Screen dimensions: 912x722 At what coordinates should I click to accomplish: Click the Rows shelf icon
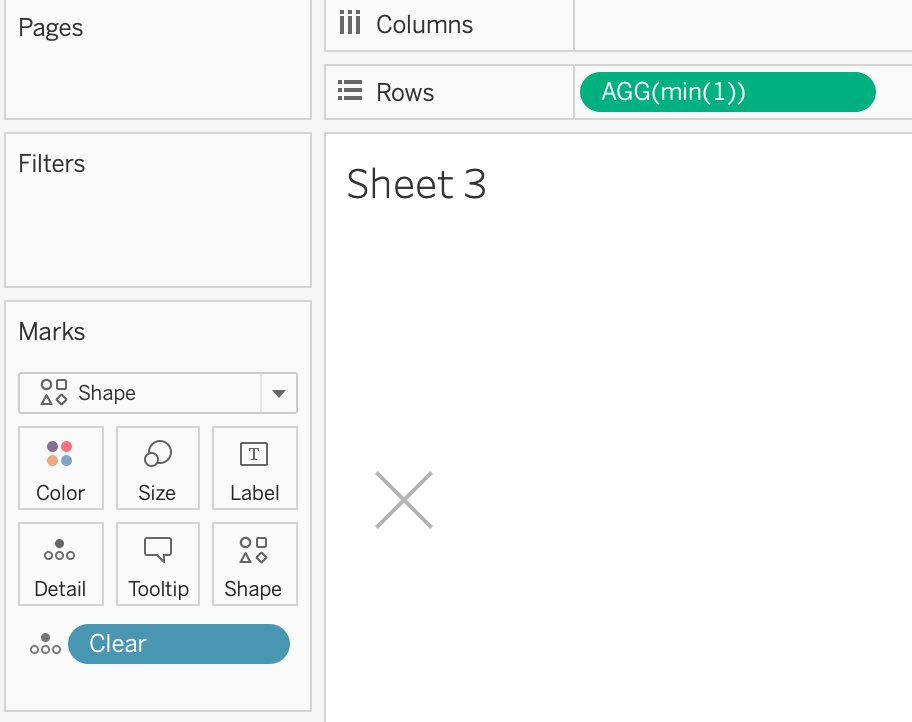[x=350, y=91]
